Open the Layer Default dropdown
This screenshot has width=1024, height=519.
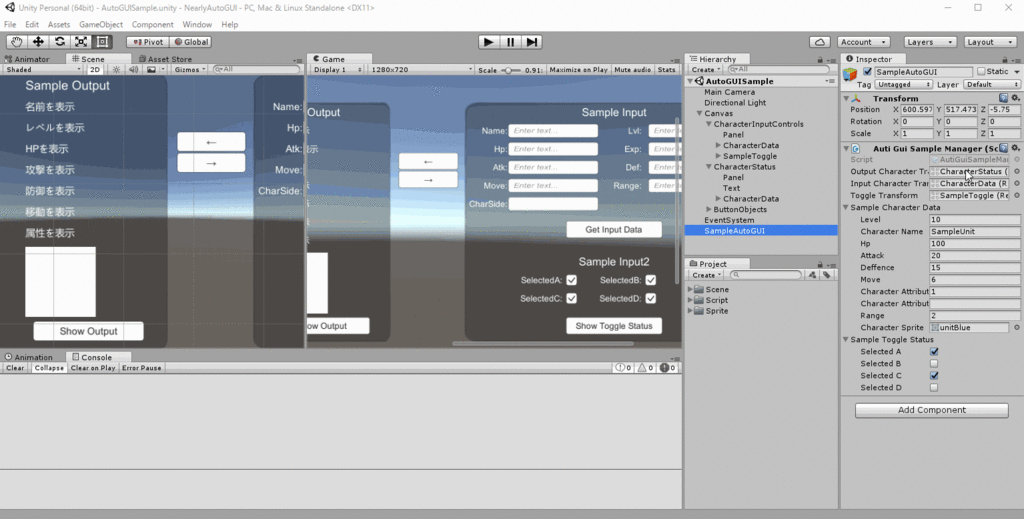pyautogui.click(x=991, y=84)
